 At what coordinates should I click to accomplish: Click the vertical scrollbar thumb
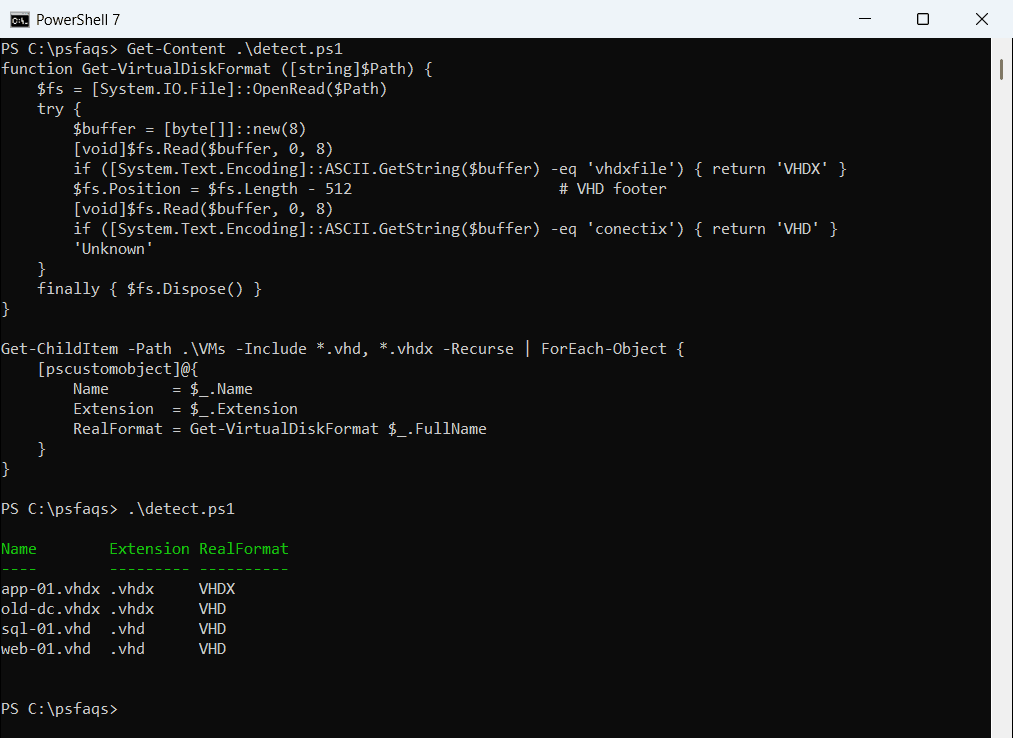pyautogui.click(x=1001, y=70)
